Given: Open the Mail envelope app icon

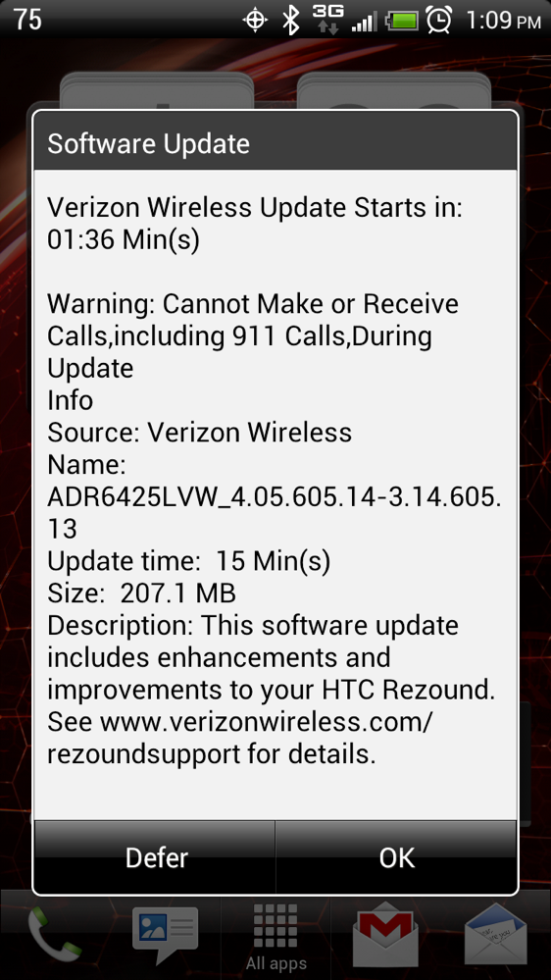Looking at the screenshot, I should coord(496,933).
